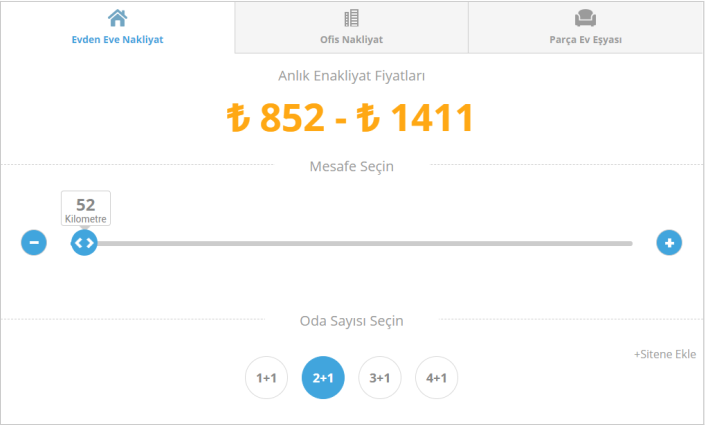The height and width of the screenshot is (425, 705).
Task: Click the Mesafe Seçin label
Action: [x=352, y=166]
